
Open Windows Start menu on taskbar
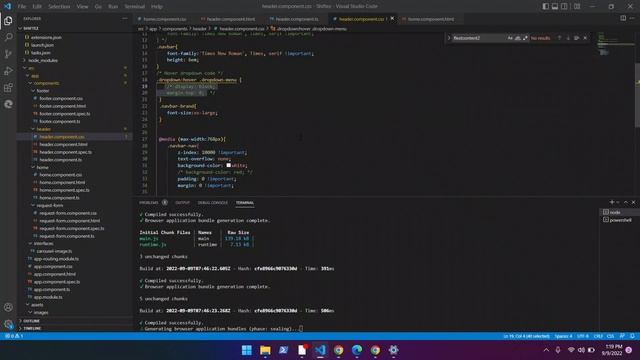tap(247, 350)
